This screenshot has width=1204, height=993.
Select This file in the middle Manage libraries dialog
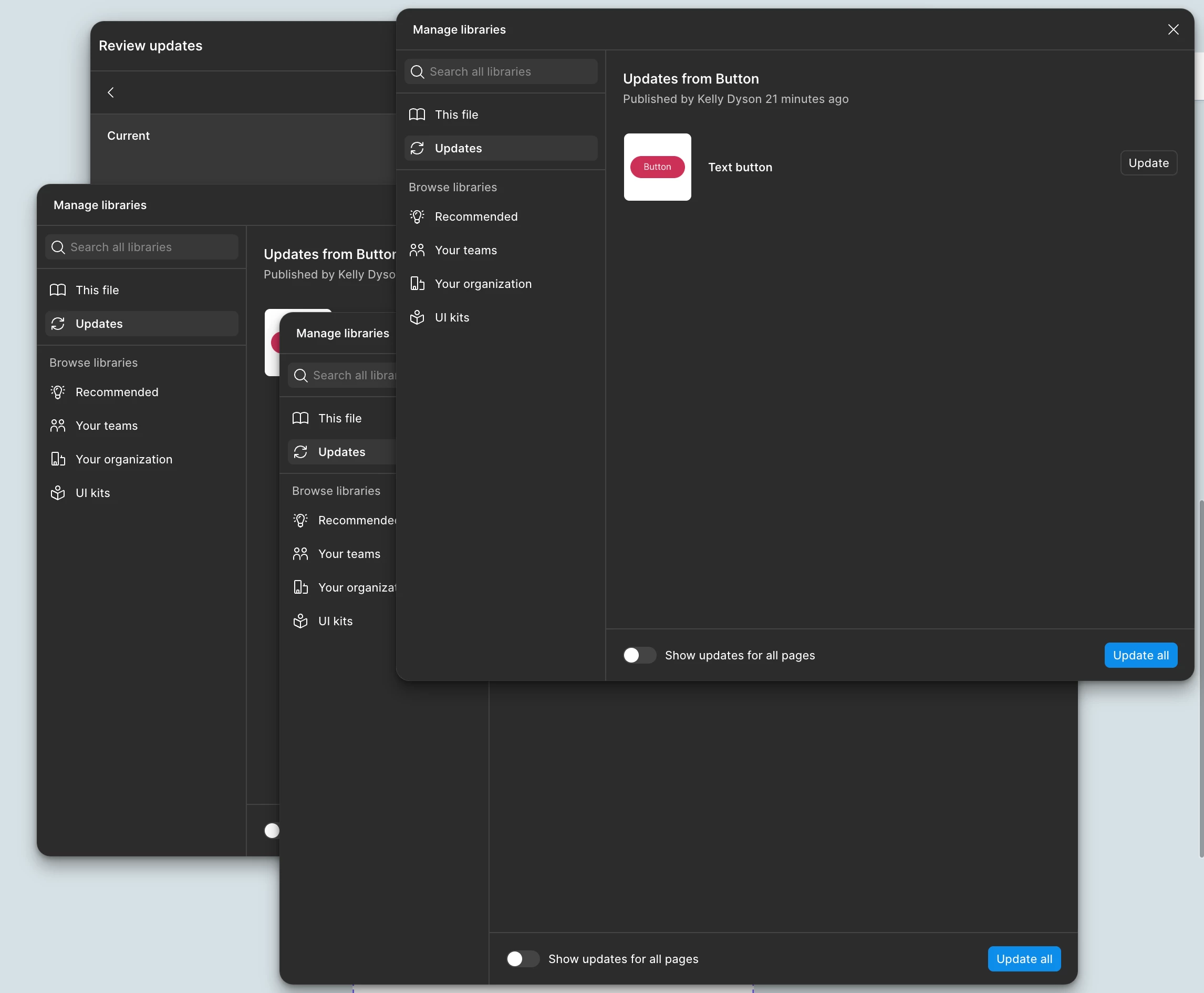[340, 418]
